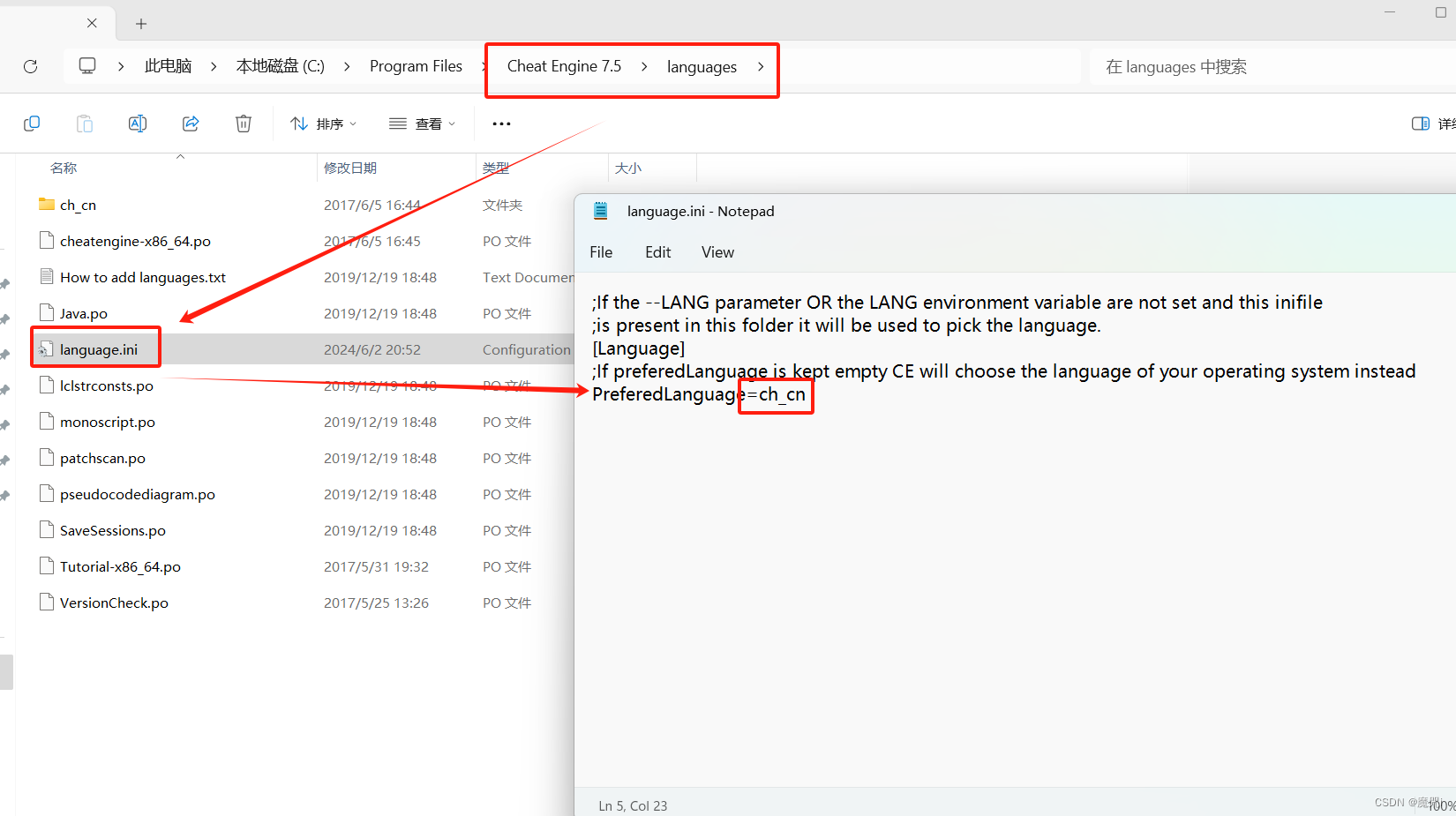Sort by the 名称 column header
This screenshot has width=1456, height=816.
pyautogui.click(x=64, y=168)
